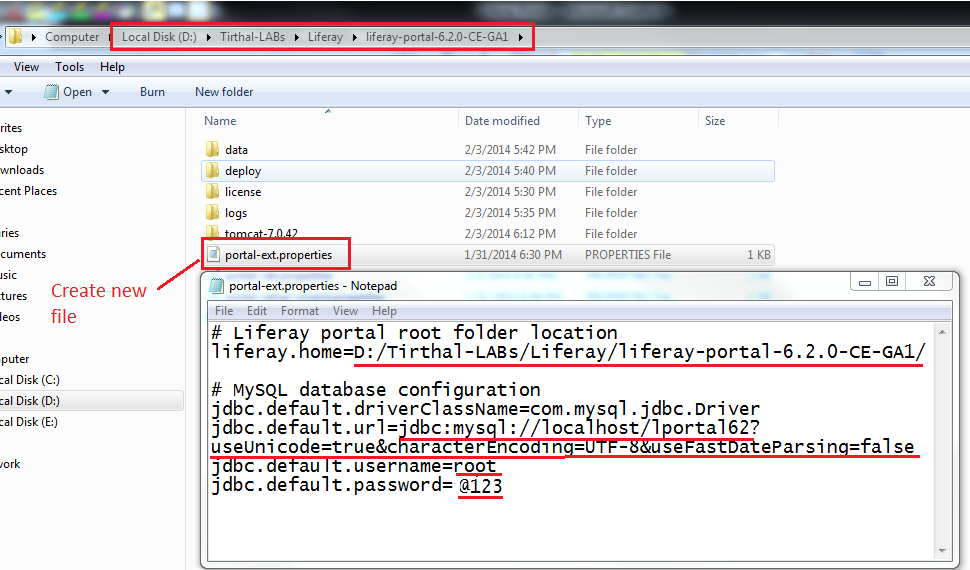Click the deploy folder icon

(212, 170)
